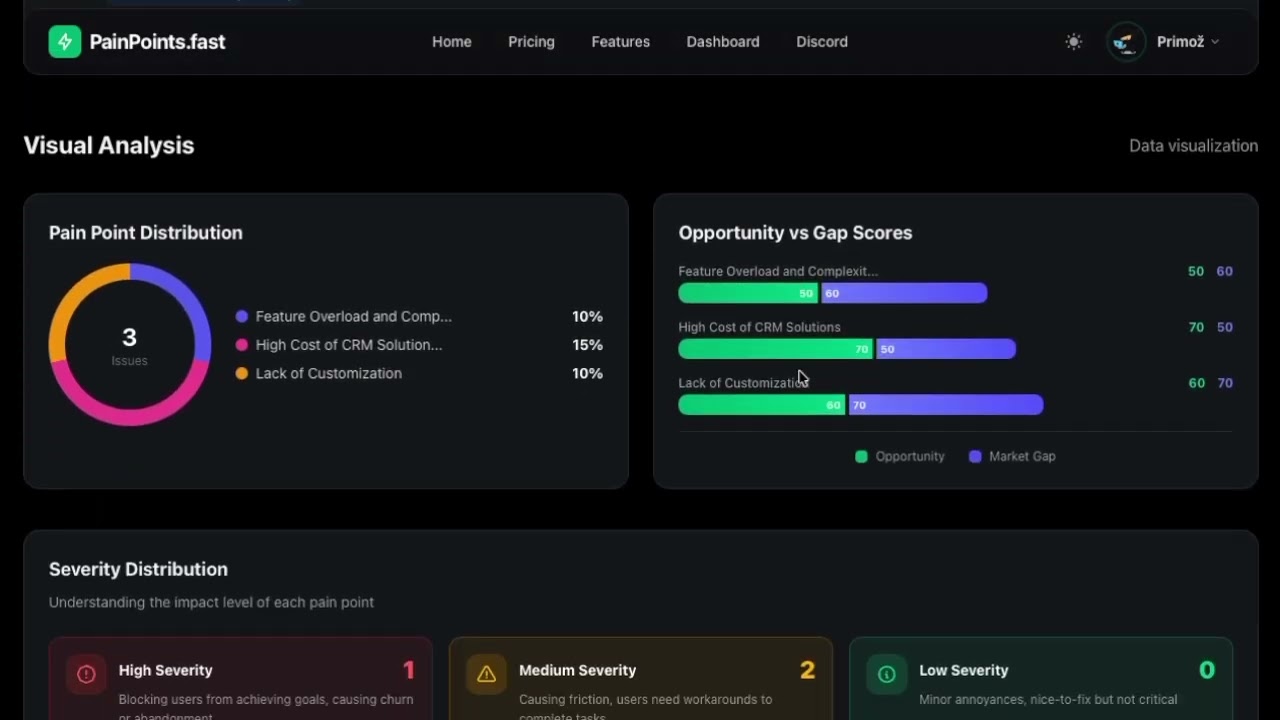Viewport: 1280px width, 720px height.
Task: Click the purple Feature Overload legend dot
Action: pyautogui.click(x=242, y=316)
